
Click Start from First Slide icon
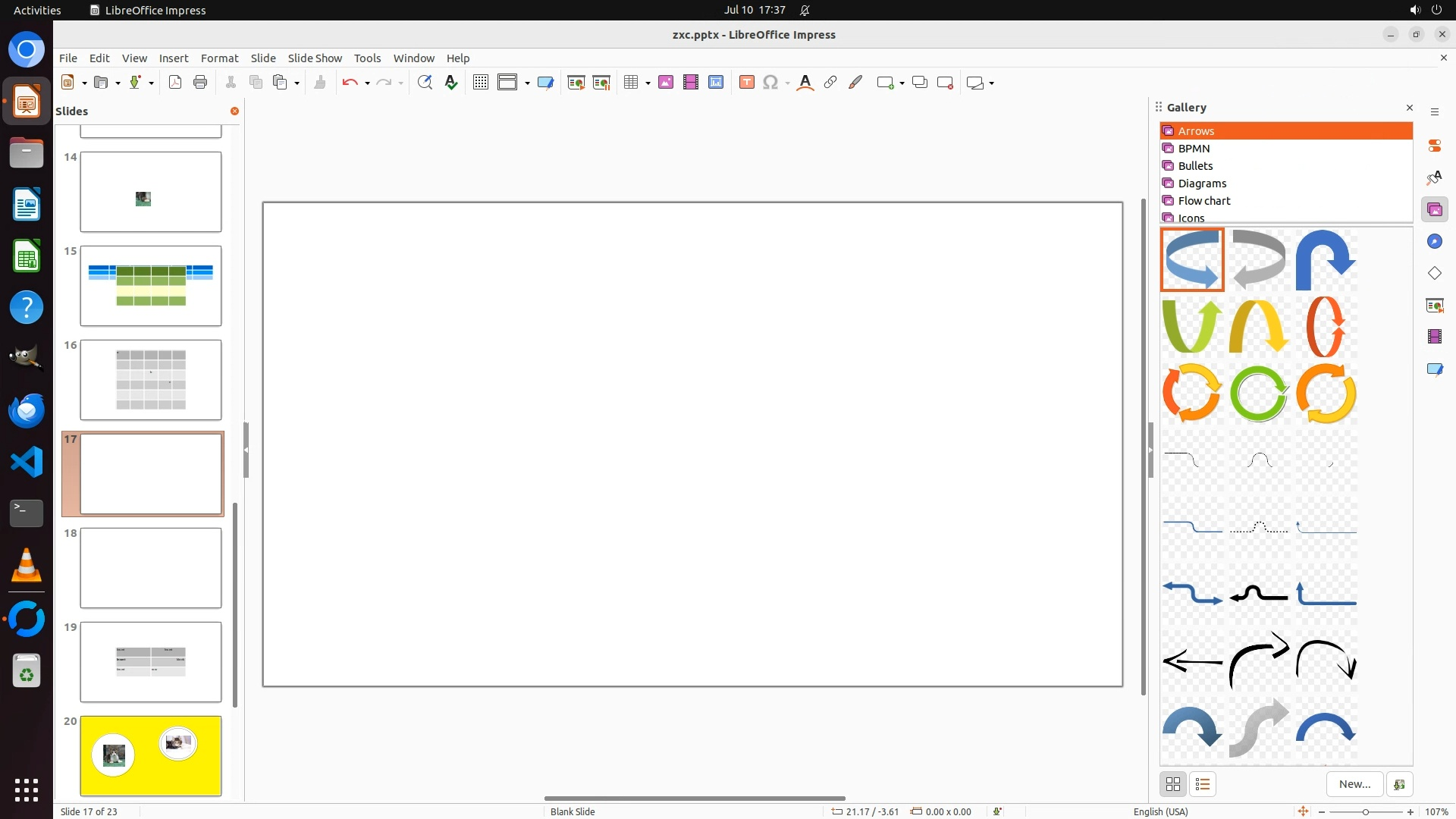coord(576,83)
